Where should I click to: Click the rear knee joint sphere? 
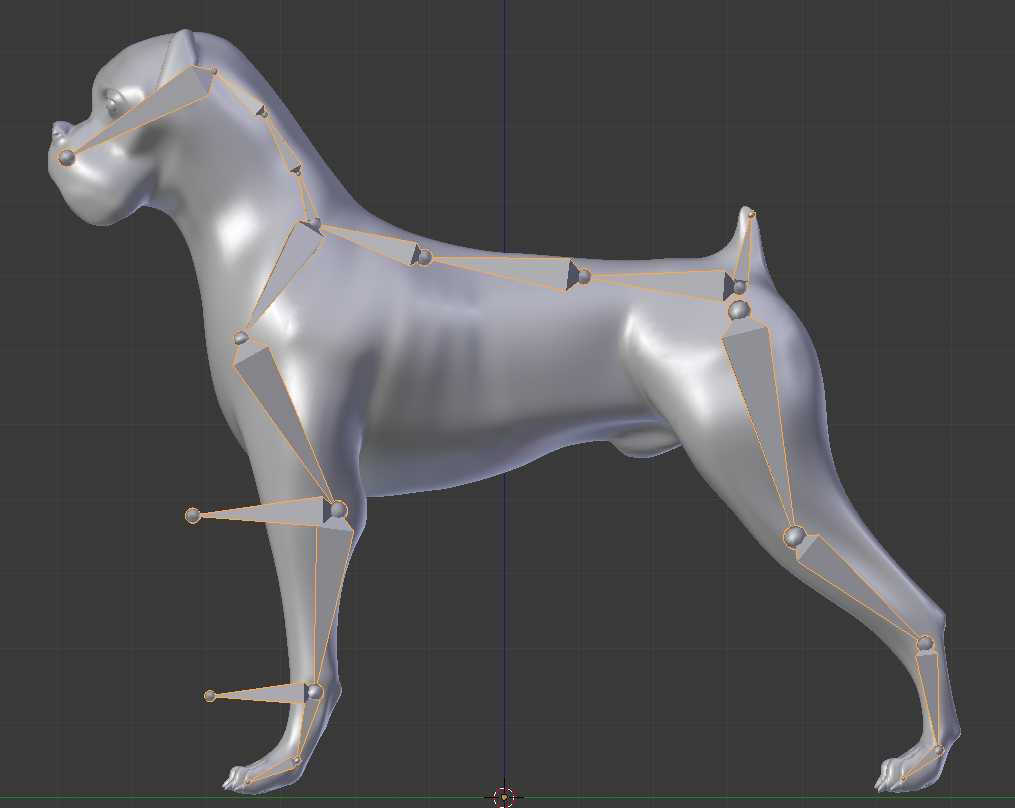click(795, 535)
